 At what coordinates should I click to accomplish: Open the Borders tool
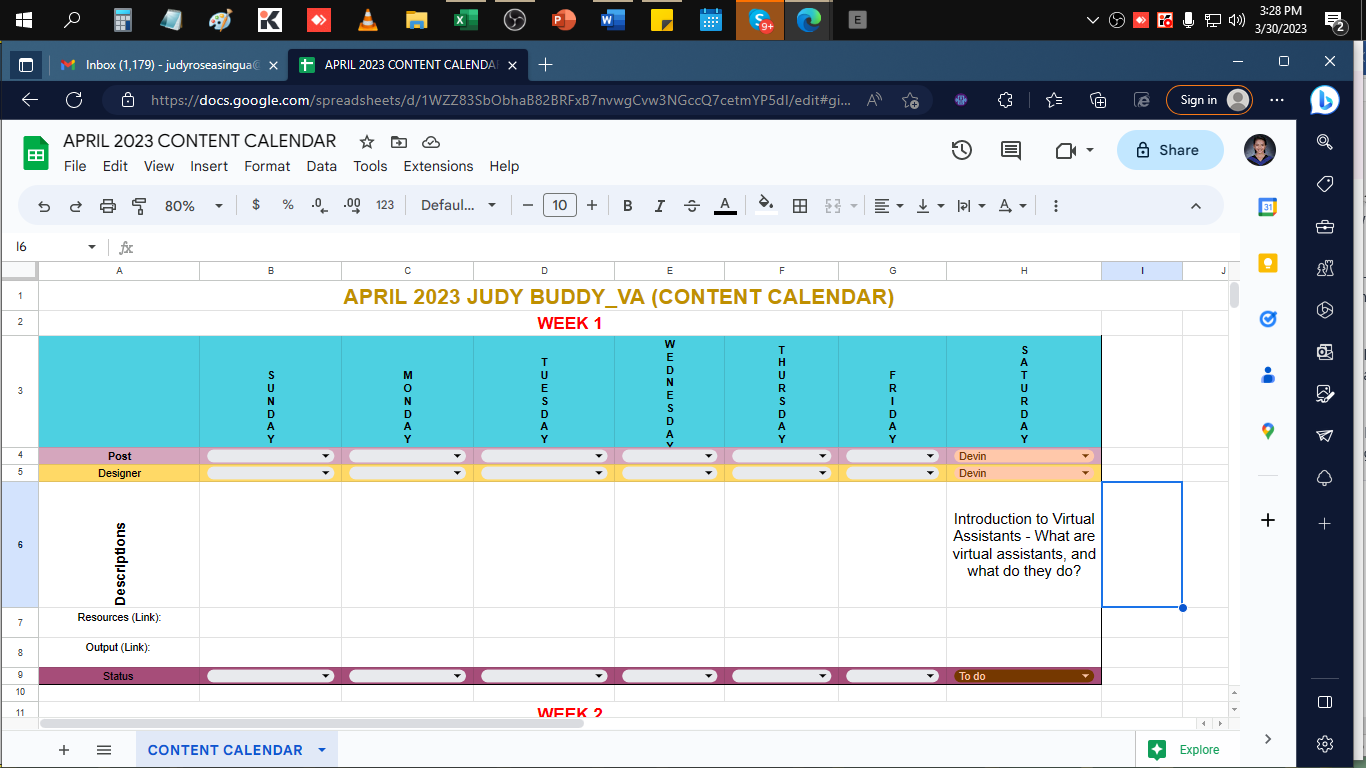[800, 206]
